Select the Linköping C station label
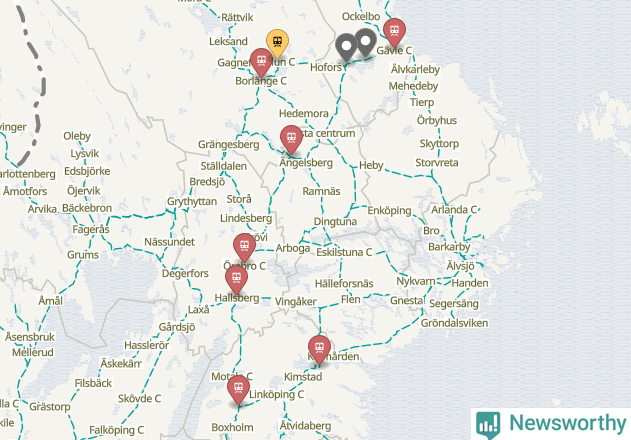Screen dimensions: 631x440 pyautogui.click(x=276, y=395)
